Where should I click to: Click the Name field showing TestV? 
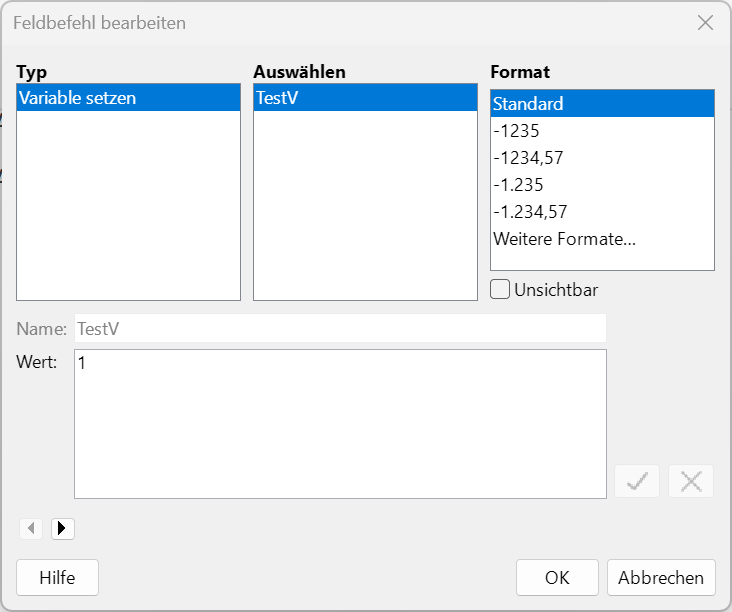point(340,328)
